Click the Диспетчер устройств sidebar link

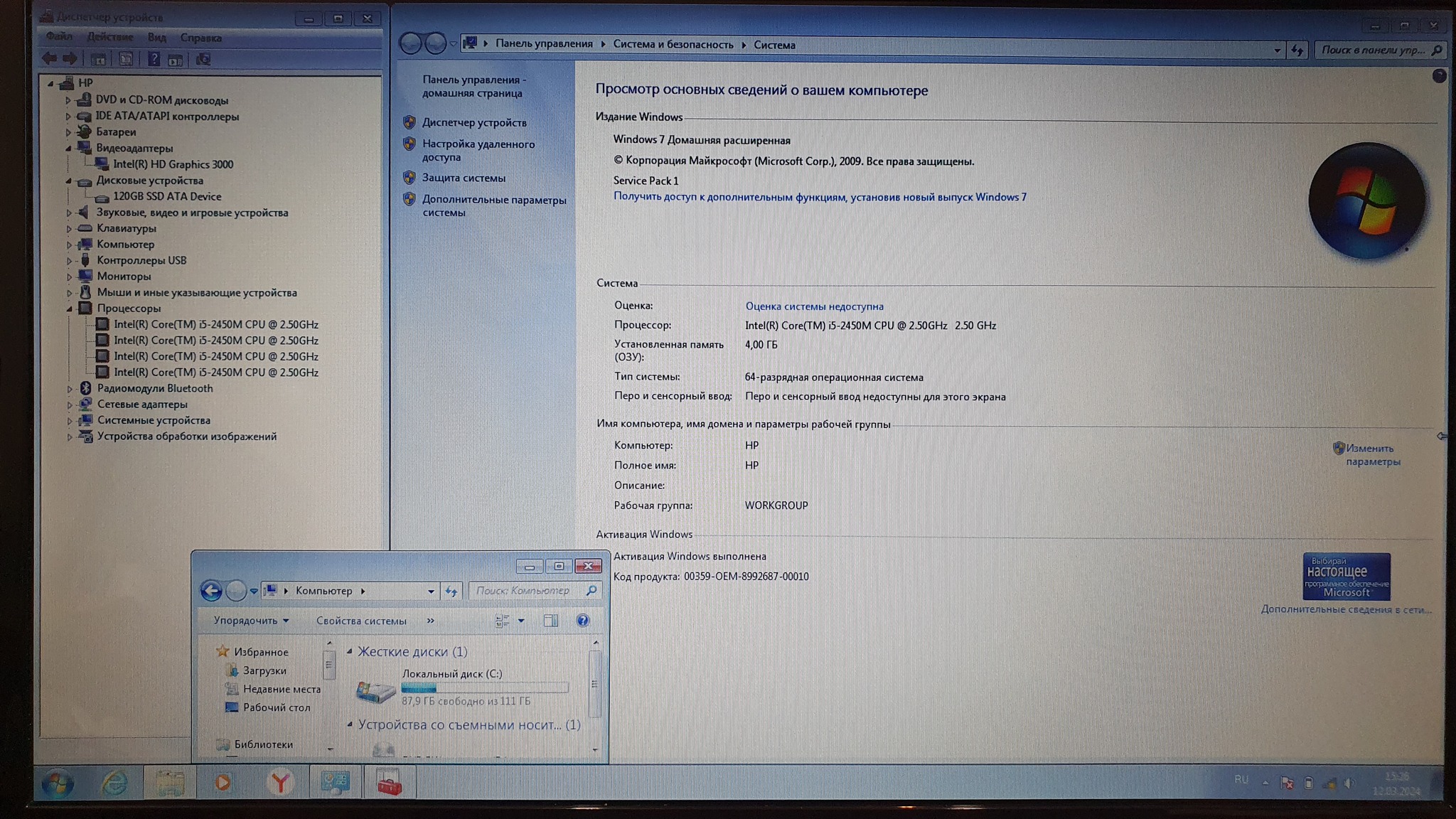coord(474,122)
